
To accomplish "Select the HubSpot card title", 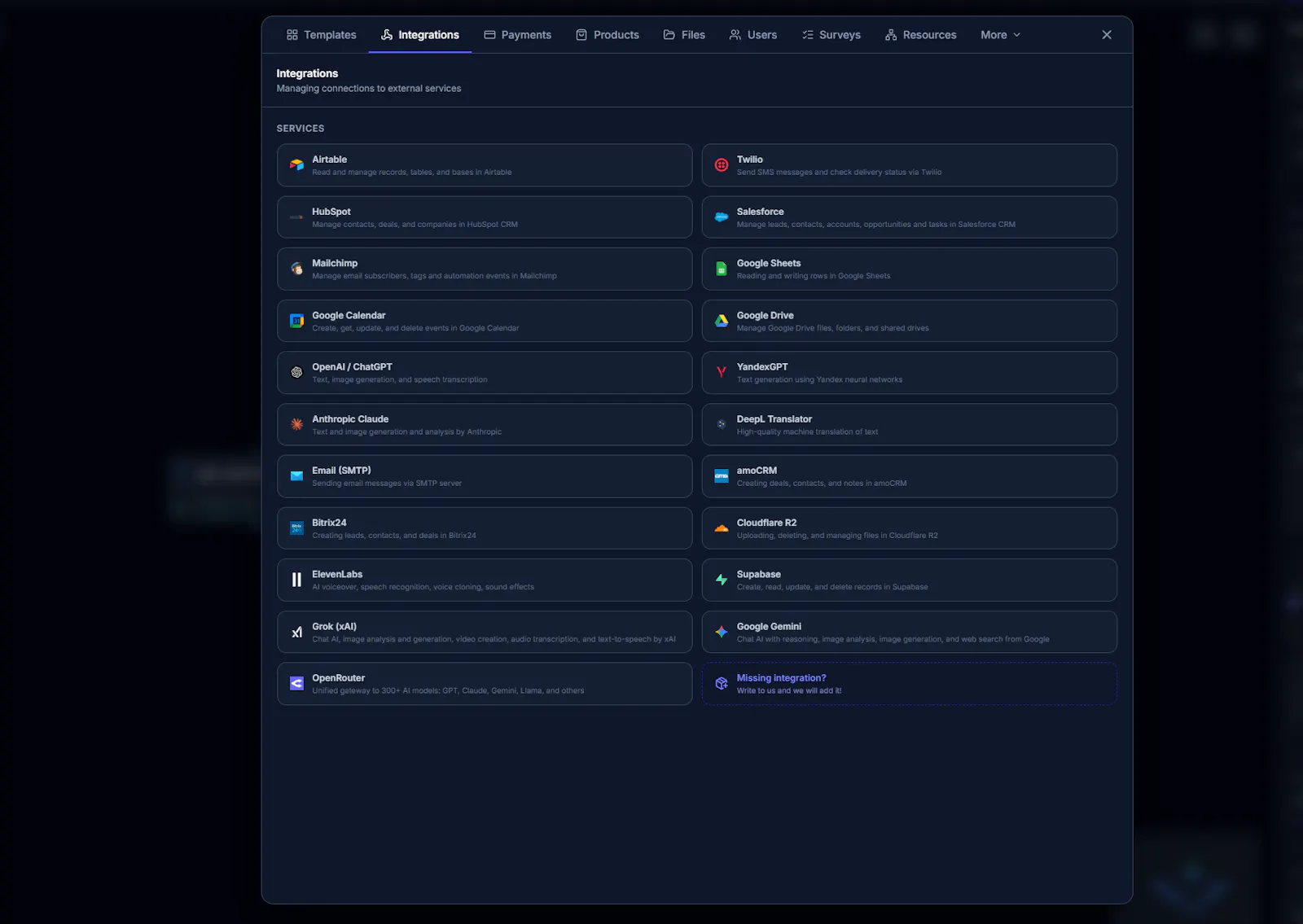I will [331, 212].
